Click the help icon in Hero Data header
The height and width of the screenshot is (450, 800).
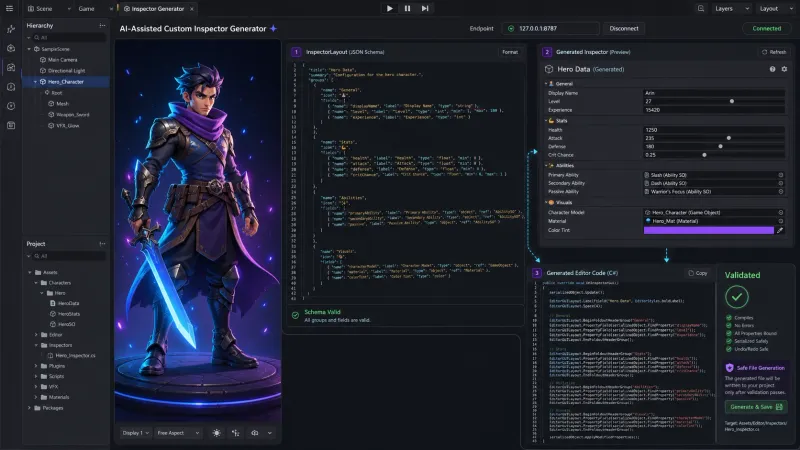[x=772, y=69]
